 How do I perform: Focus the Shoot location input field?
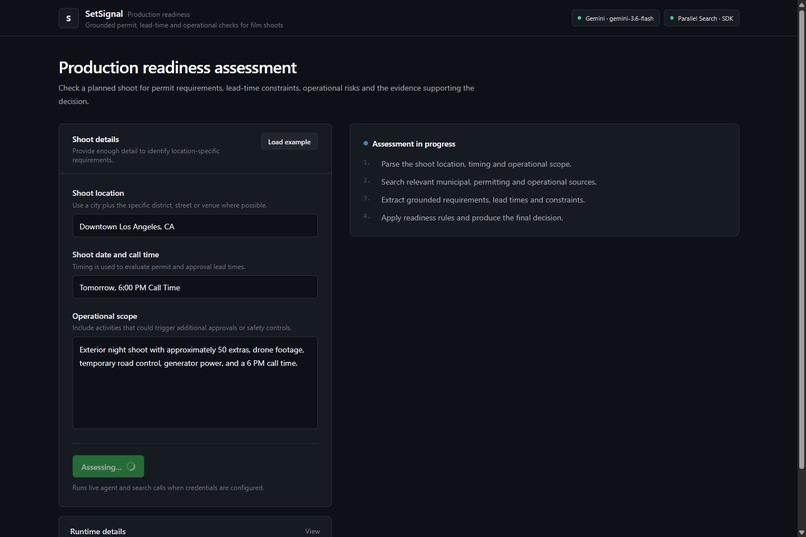(195, 226)
